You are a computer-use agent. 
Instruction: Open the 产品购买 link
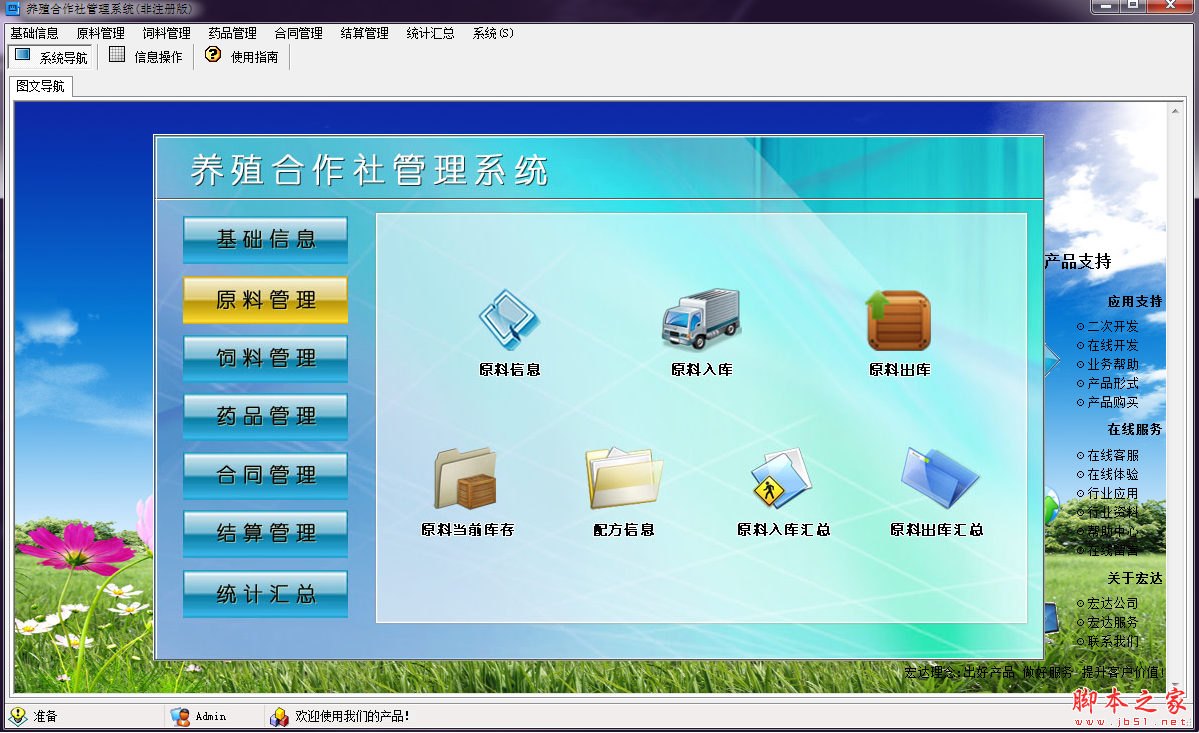[1113, 402]
